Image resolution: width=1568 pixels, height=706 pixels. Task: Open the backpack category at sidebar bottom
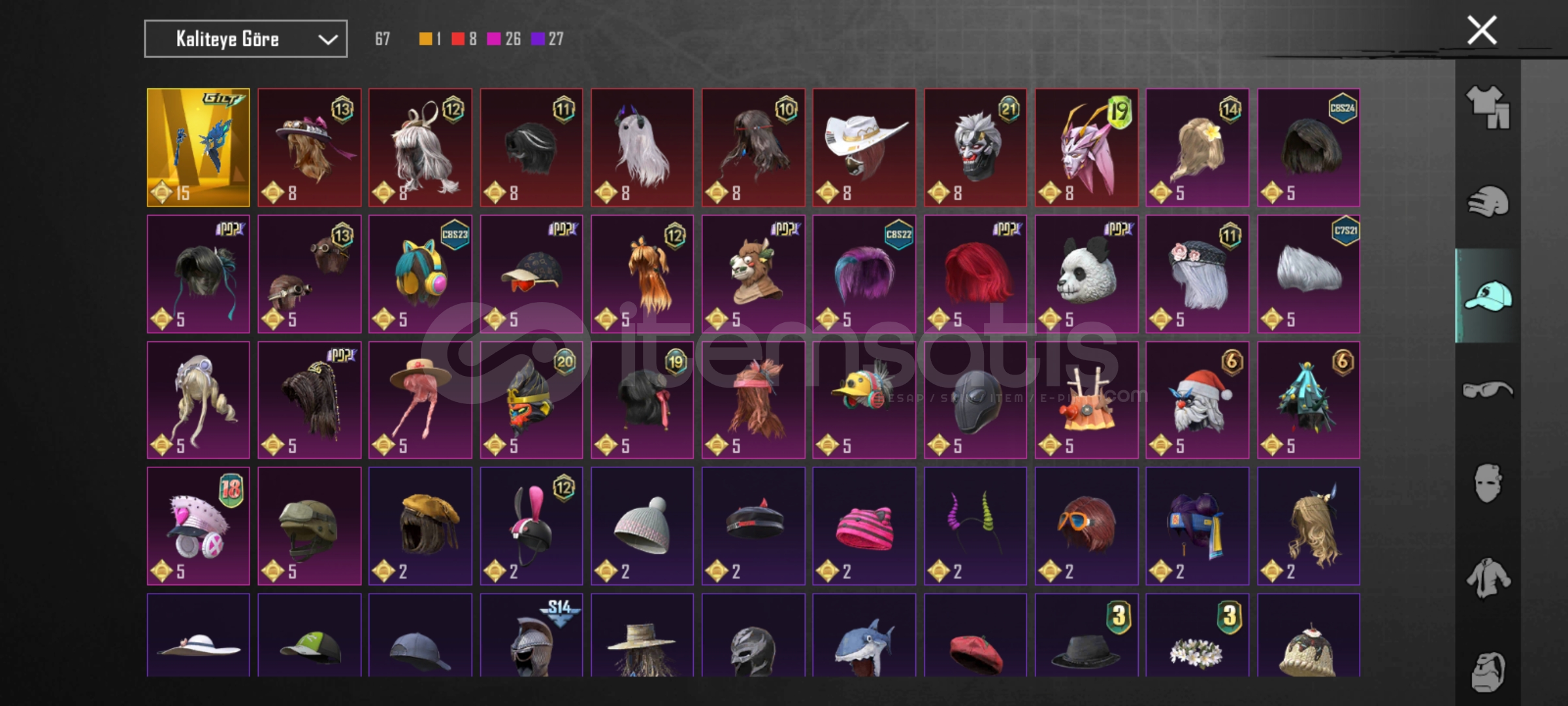coord(1488,671)
